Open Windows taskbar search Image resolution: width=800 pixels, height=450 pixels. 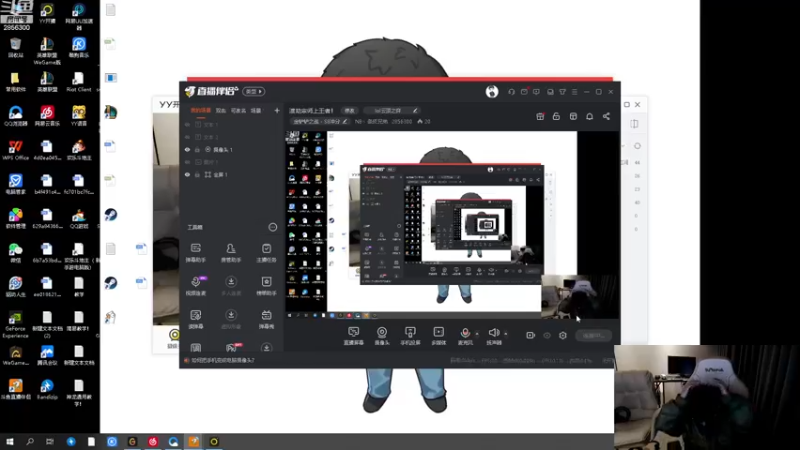point(30,441)
